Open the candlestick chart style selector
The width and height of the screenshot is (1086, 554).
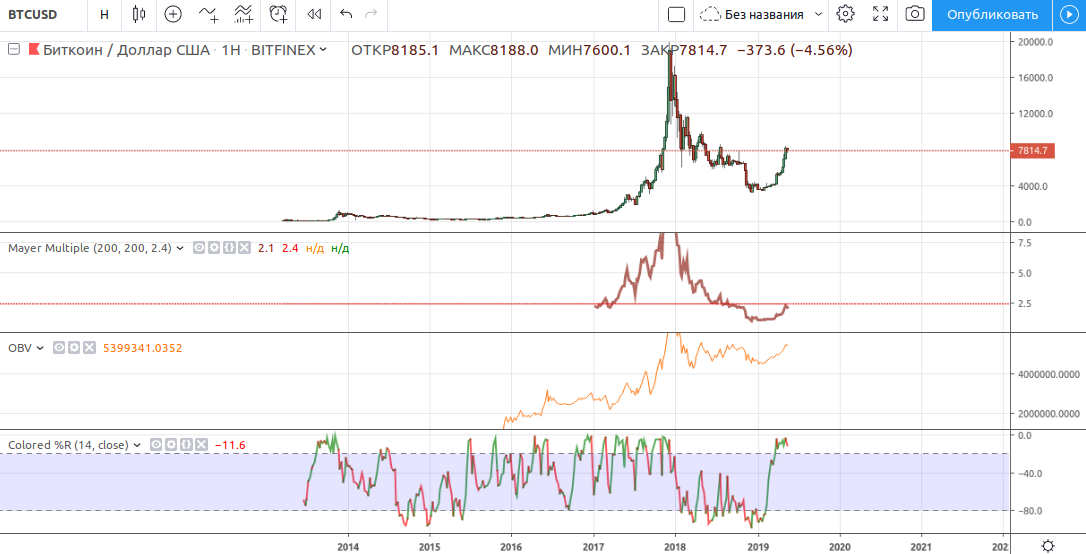coord(138,14)
